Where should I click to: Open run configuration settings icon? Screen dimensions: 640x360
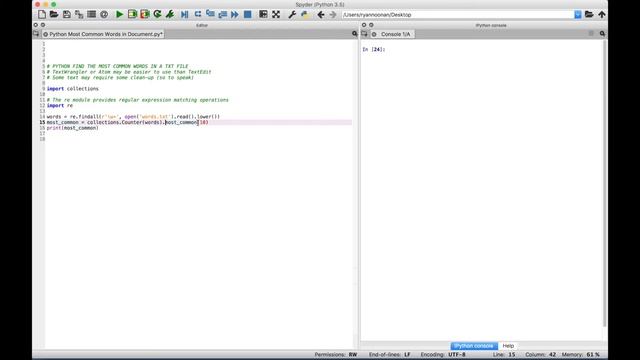click(x=170, y=15)
